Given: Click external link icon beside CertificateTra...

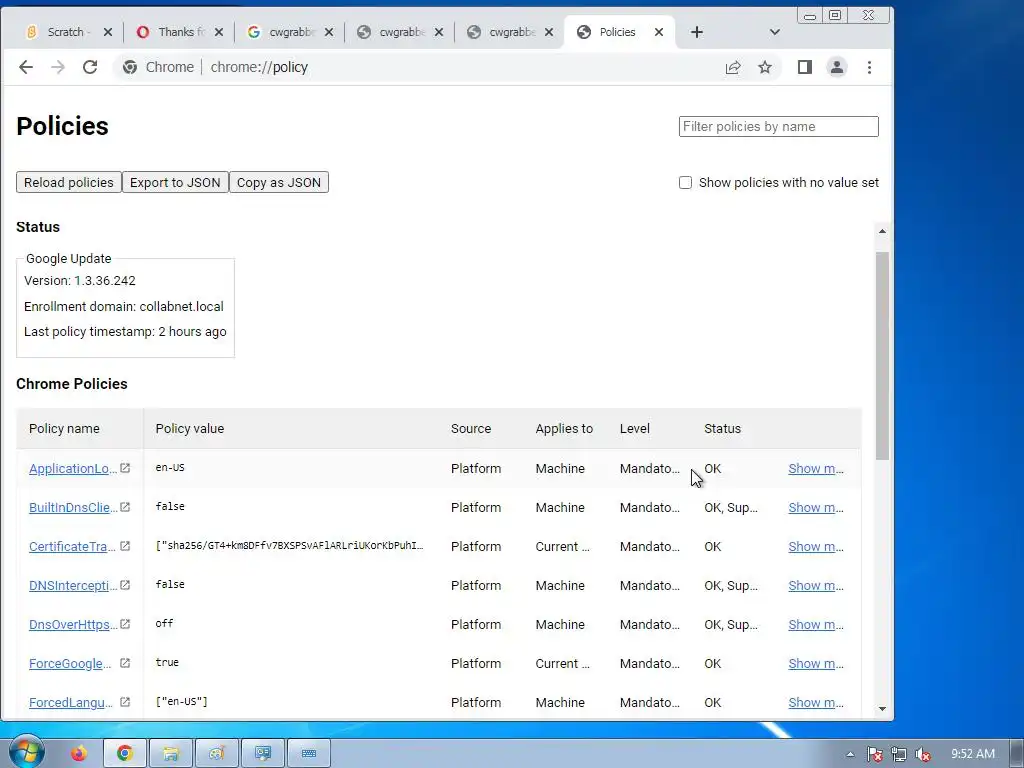Looking at the screenshot, I should [125, 546].
